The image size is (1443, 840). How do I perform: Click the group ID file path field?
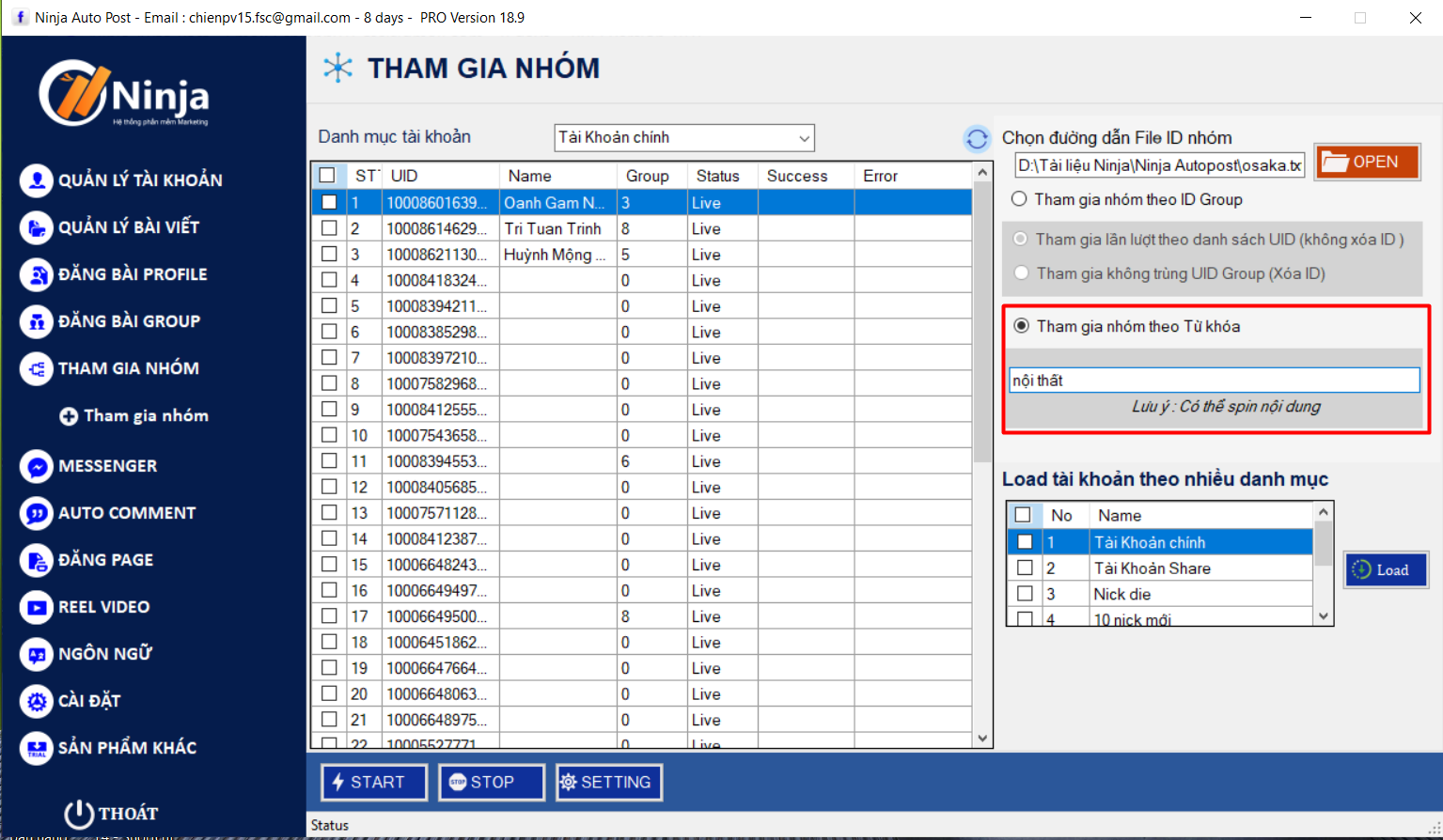pyautogui.click(x=1160, y=165)
